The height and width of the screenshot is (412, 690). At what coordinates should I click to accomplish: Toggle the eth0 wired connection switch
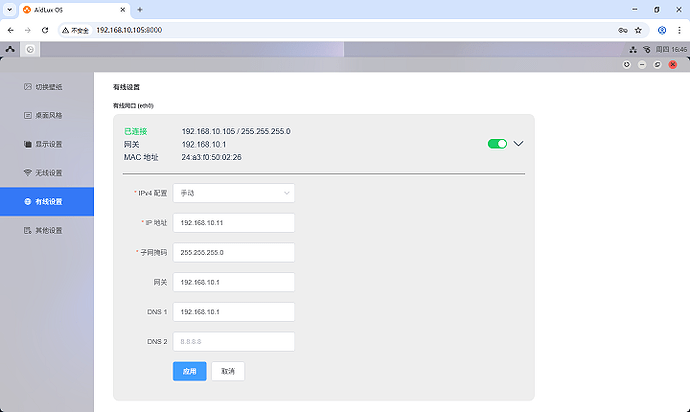click(x=497, y=144)
